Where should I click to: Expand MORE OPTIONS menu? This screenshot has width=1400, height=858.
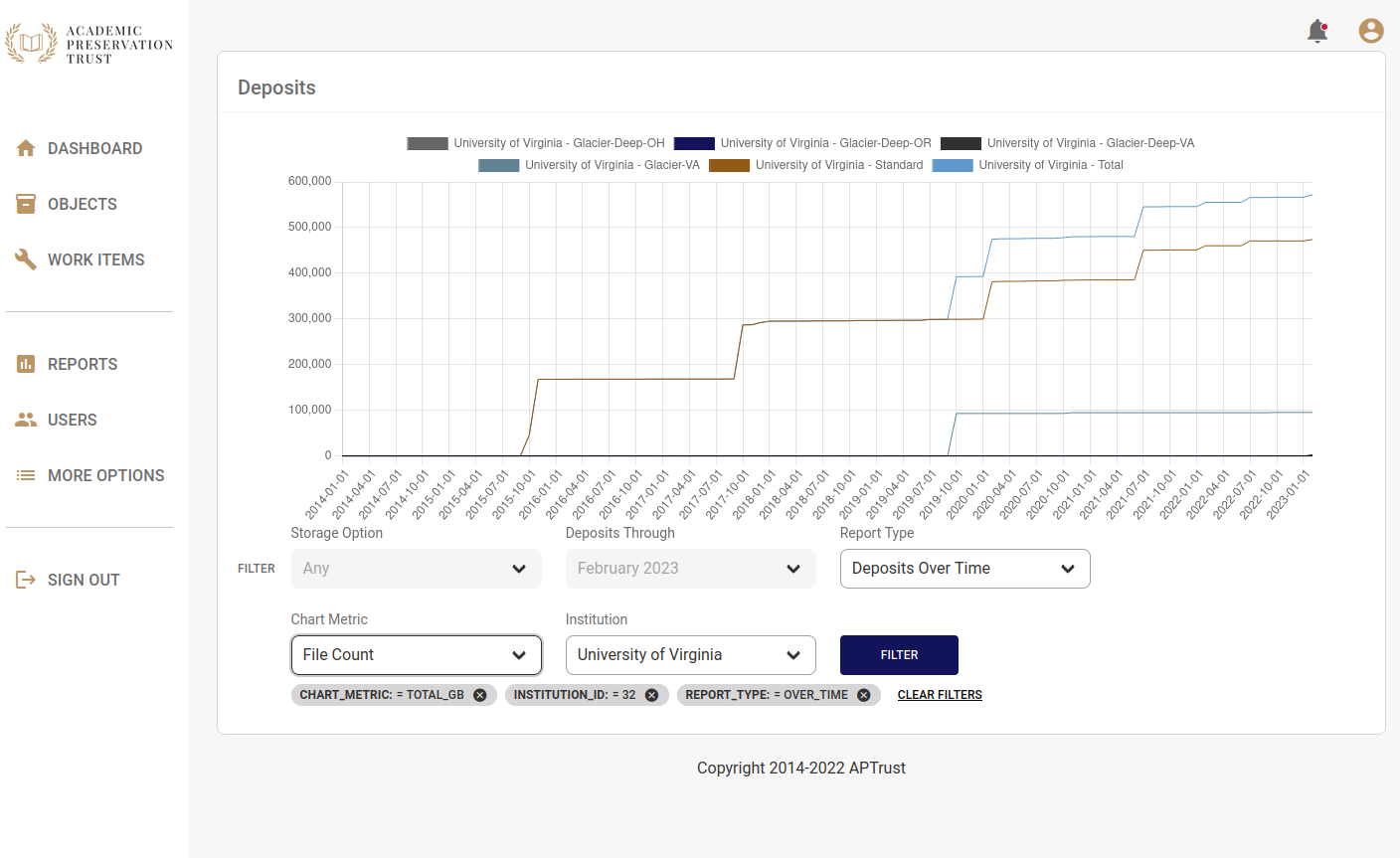click(106, 475)
